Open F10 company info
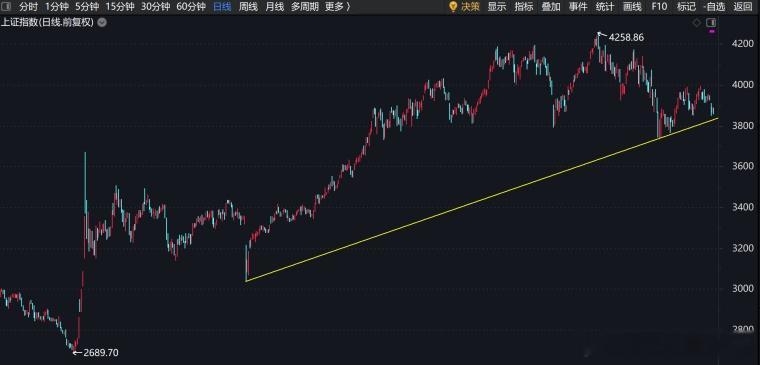 [x=659, y=7]
